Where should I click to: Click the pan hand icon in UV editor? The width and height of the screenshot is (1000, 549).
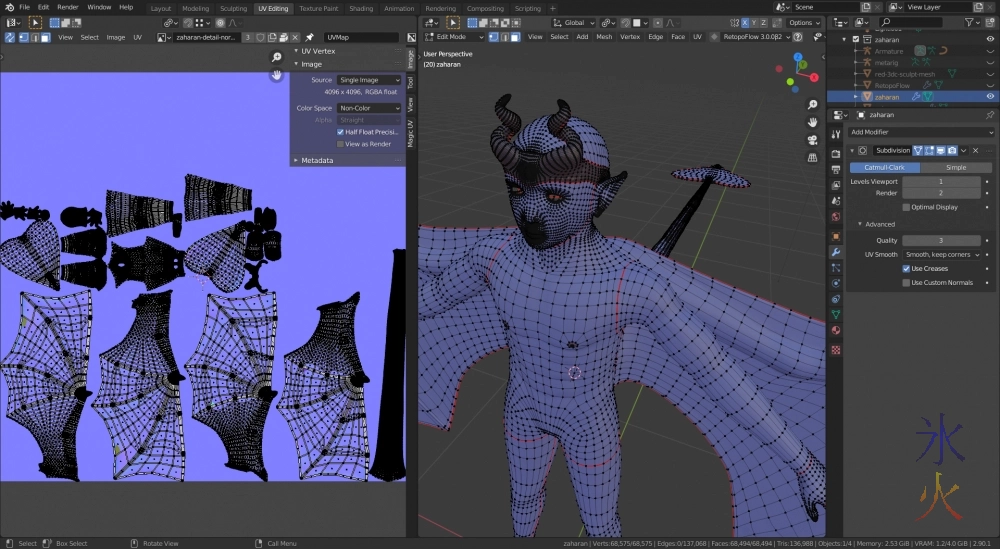[x=277, y=75]
